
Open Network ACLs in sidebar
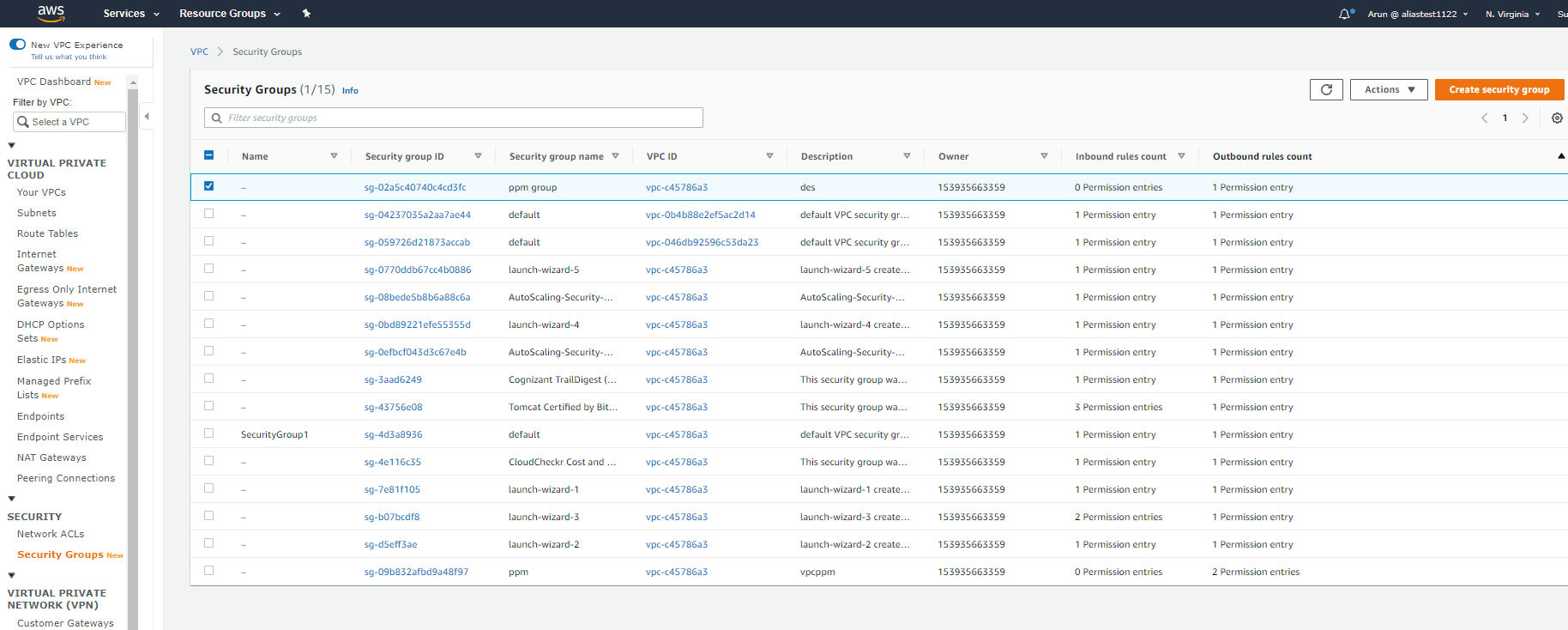[51, 534]
